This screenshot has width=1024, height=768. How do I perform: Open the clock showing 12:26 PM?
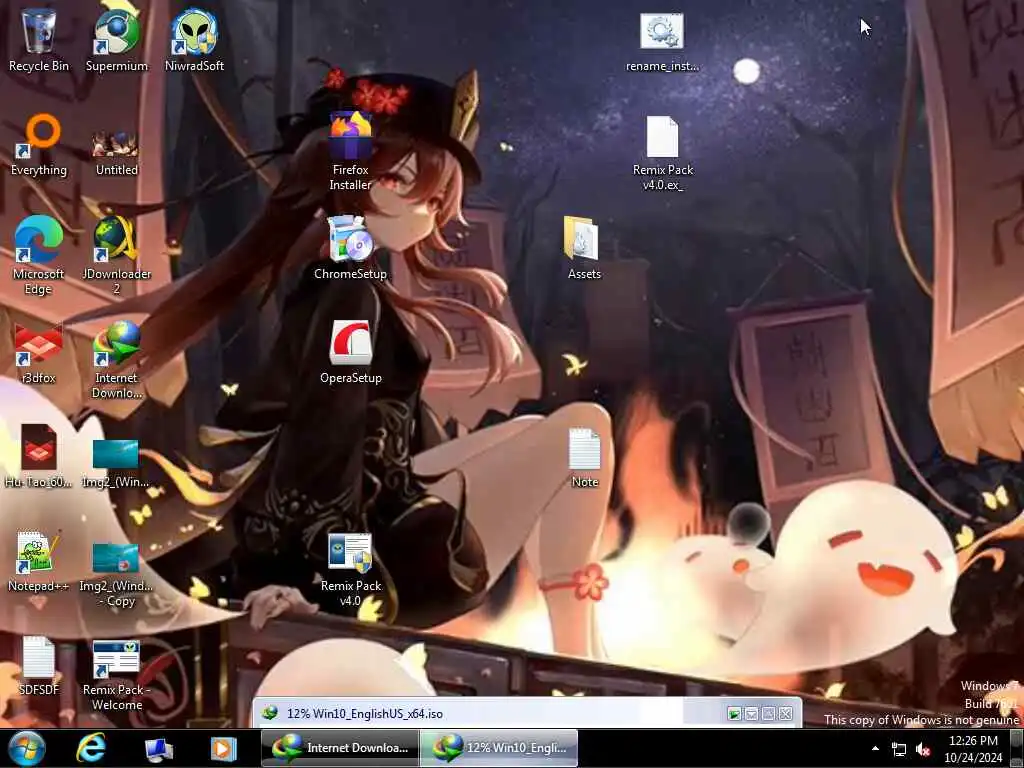click(x=973, y=749)
